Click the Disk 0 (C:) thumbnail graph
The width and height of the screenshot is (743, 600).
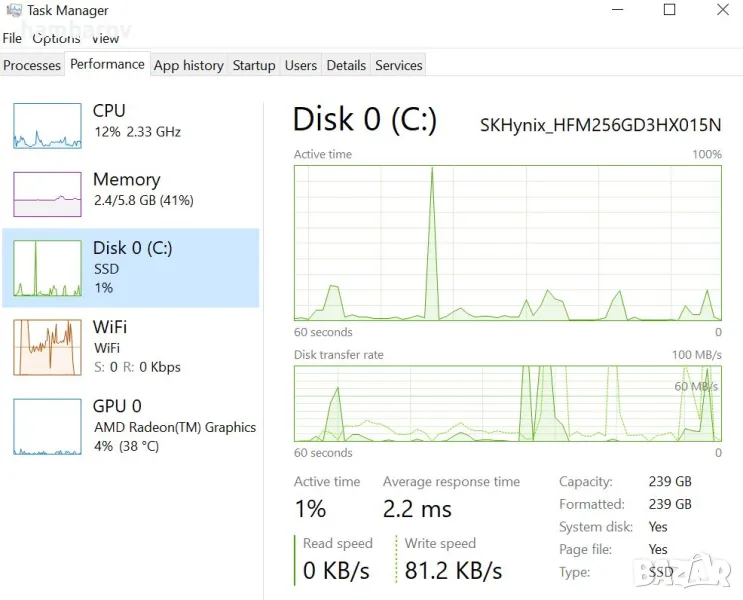(47, 268)
